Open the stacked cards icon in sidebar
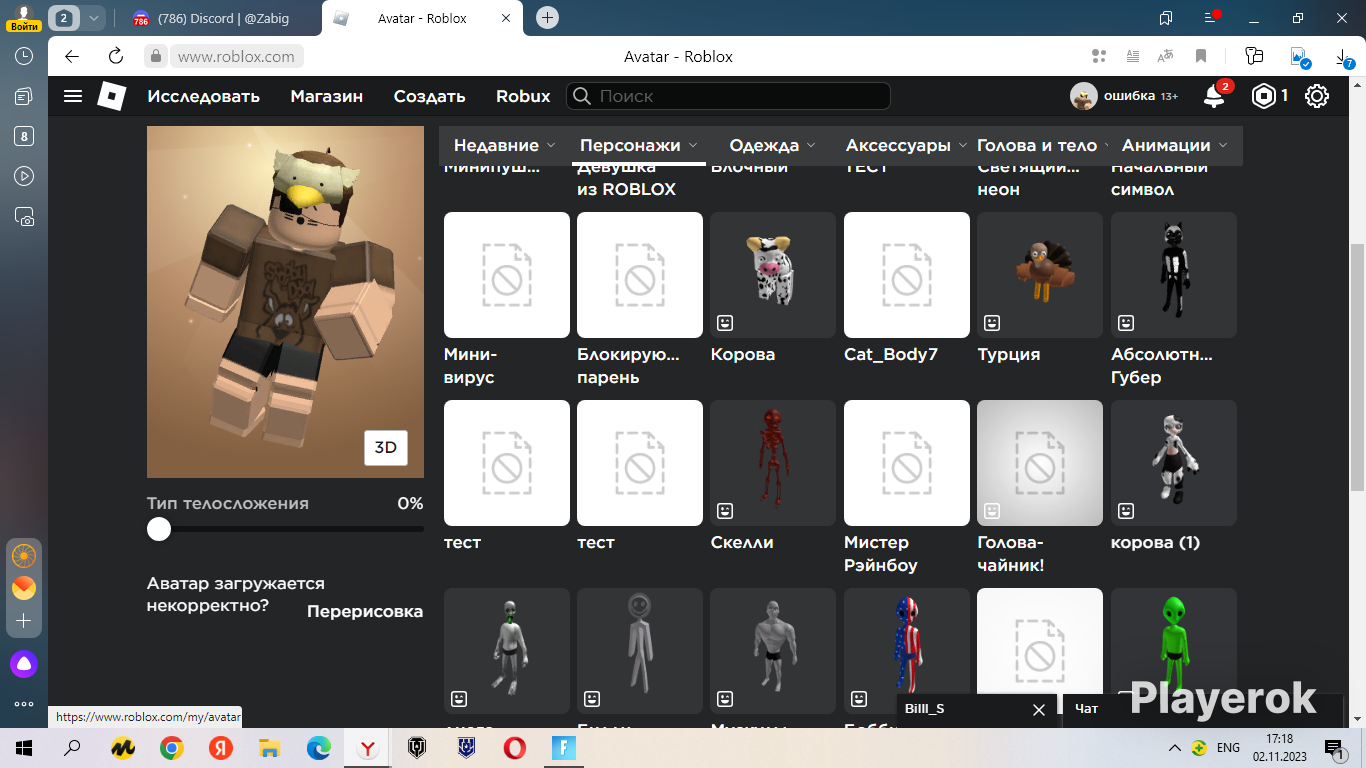The width and height of the screenshot is (1366, 768). pos(24,96)
